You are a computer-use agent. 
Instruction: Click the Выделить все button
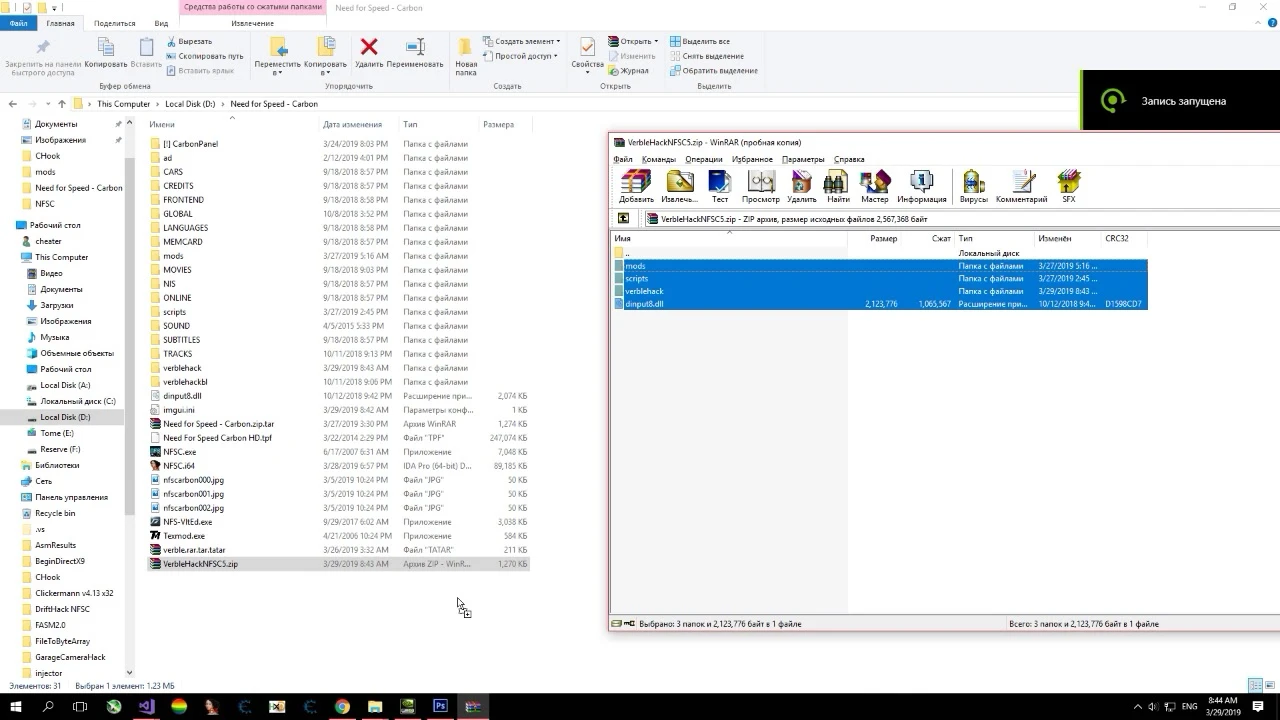(704, 41)
